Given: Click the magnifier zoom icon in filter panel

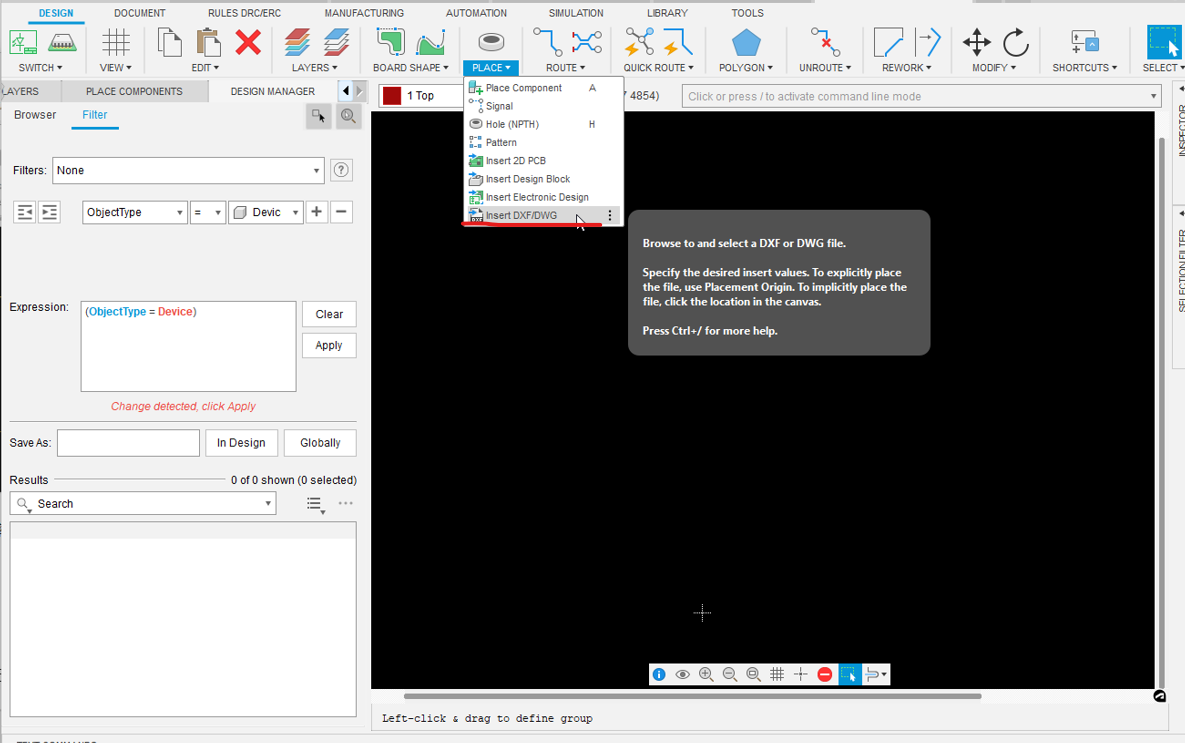Looking at the screenshot, I should pyautogui.click(x=348, y=116).
